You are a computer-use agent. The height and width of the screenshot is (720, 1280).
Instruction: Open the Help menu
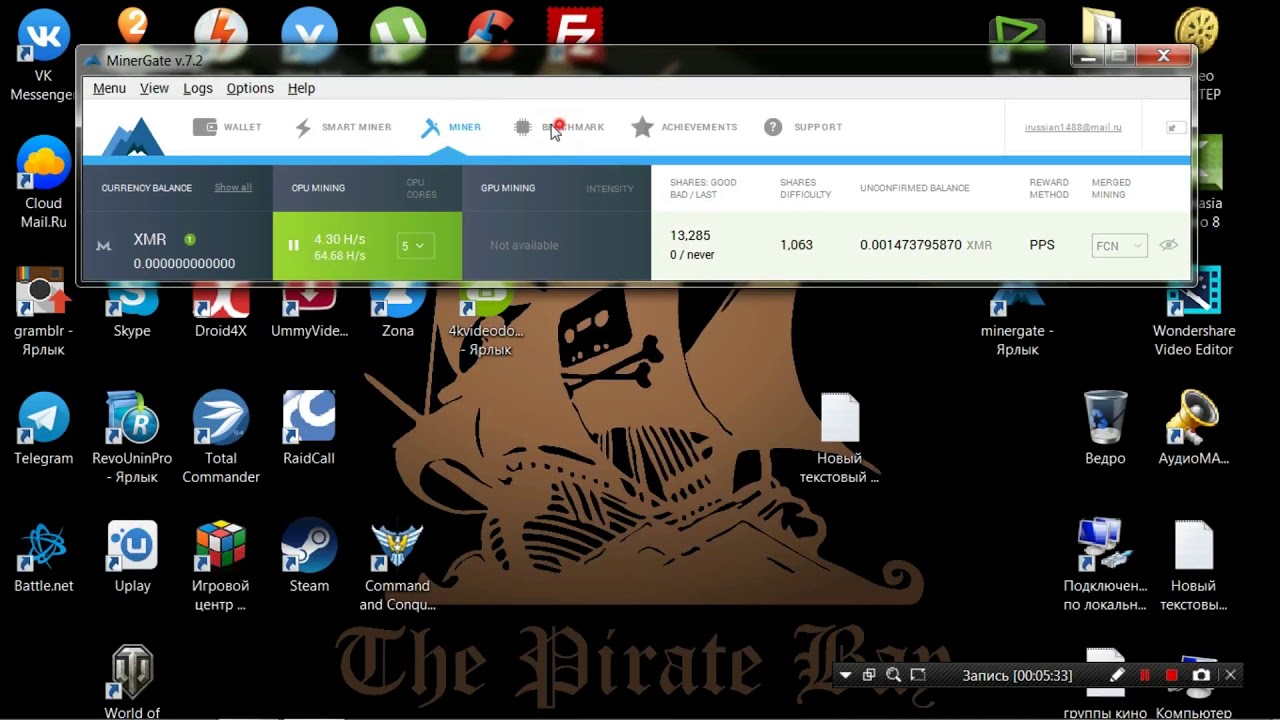point(301,88)
